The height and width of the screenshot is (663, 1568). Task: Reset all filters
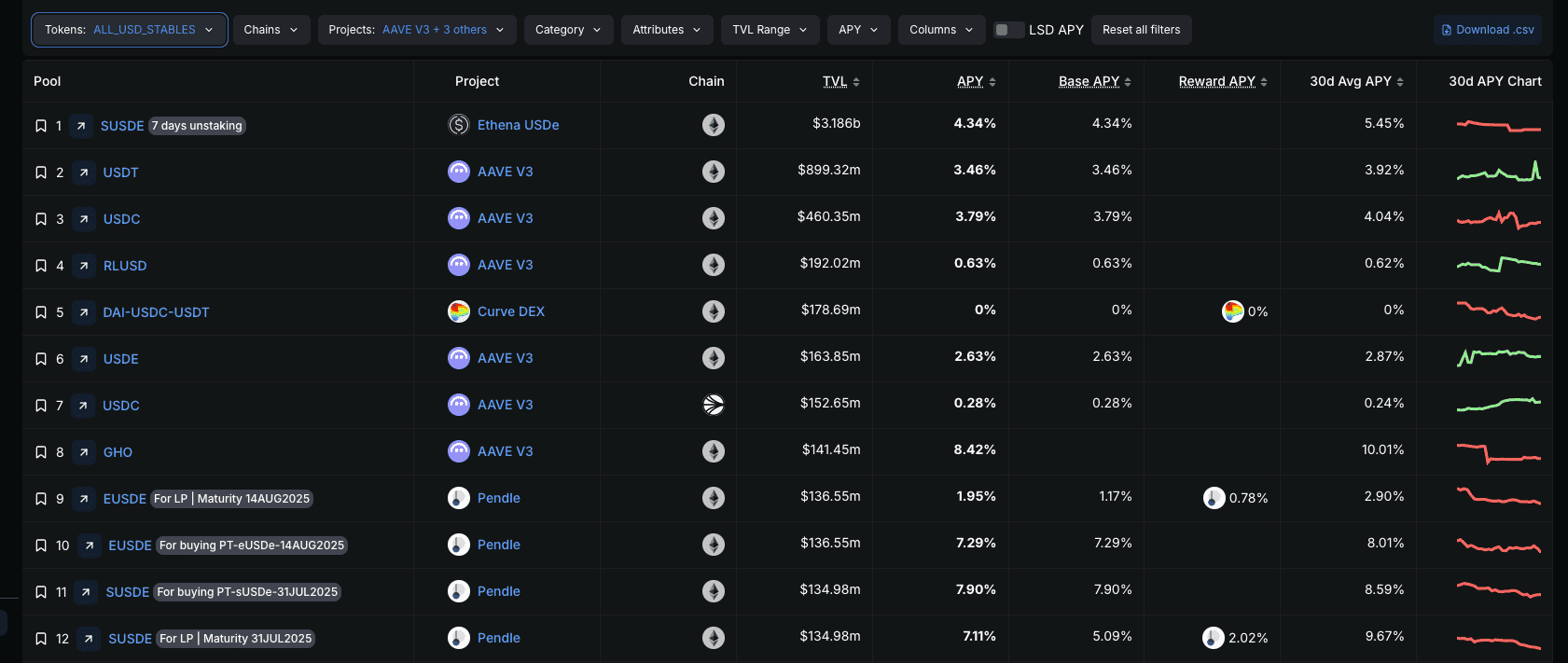pos(1142,30)
